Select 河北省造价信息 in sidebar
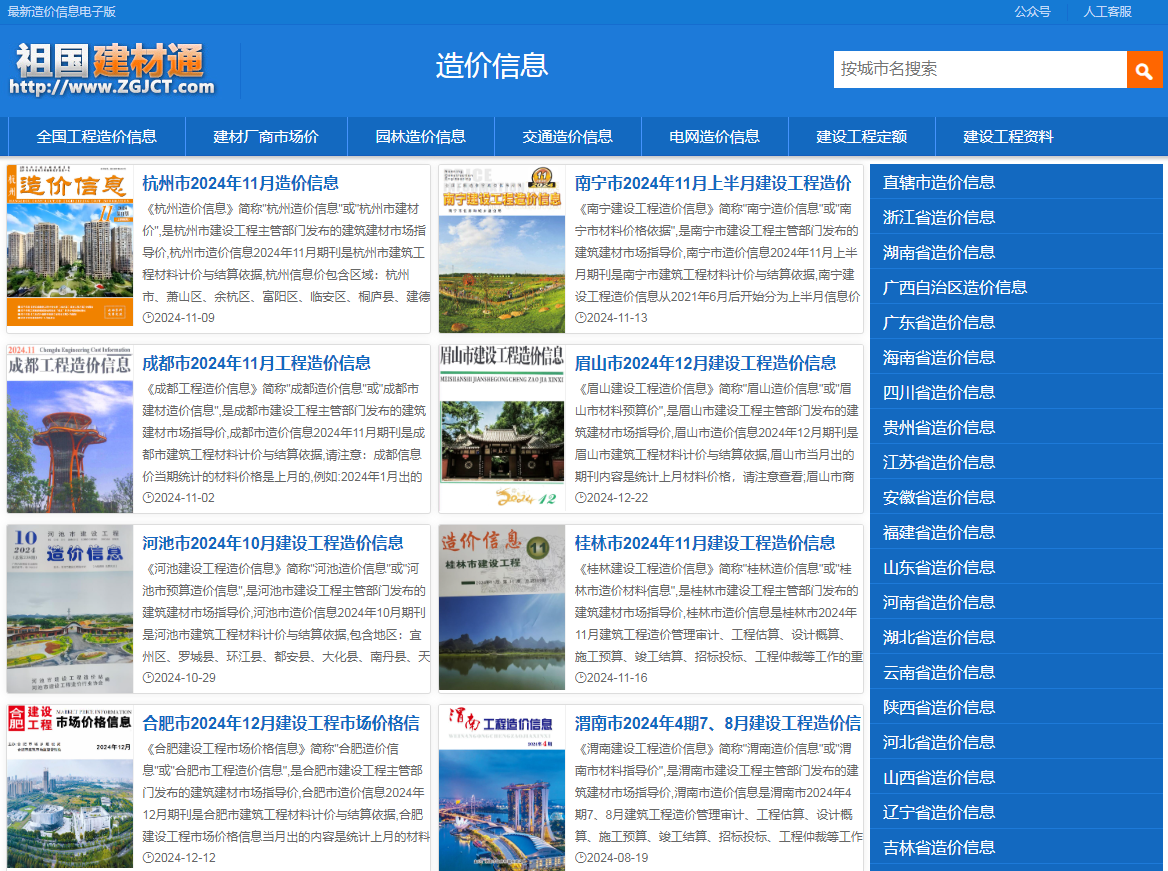The height and width of the screenshot is (871, 1168). (x=1016, y=743)
